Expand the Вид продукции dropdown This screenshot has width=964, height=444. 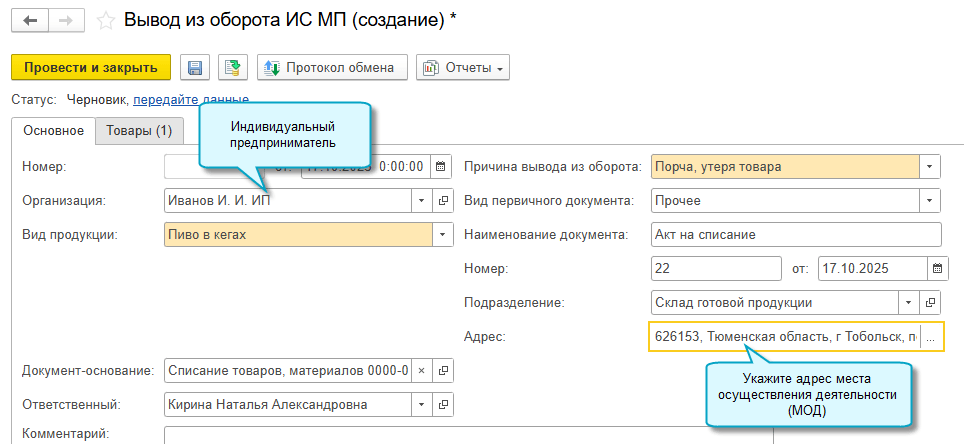pos(443,235)
